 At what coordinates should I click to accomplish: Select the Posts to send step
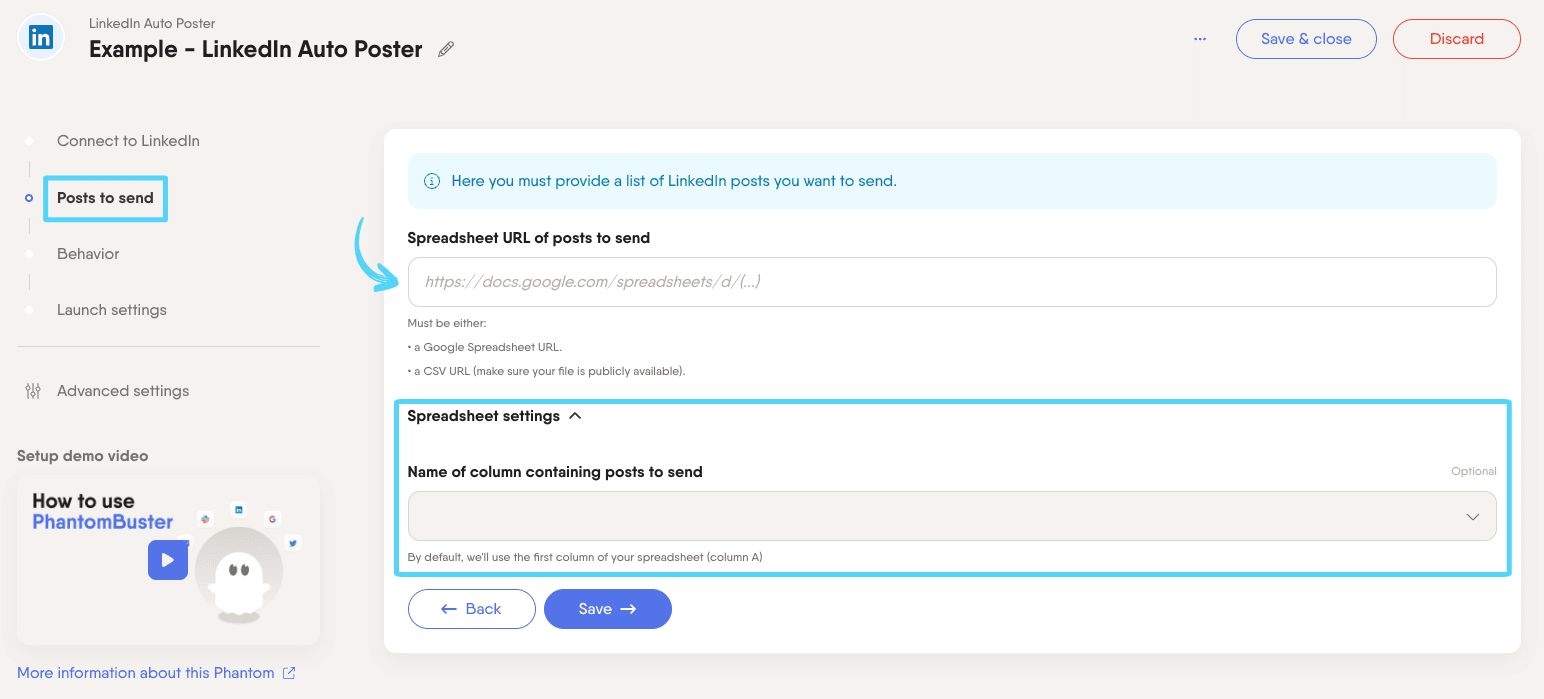(x=105, y=198)
